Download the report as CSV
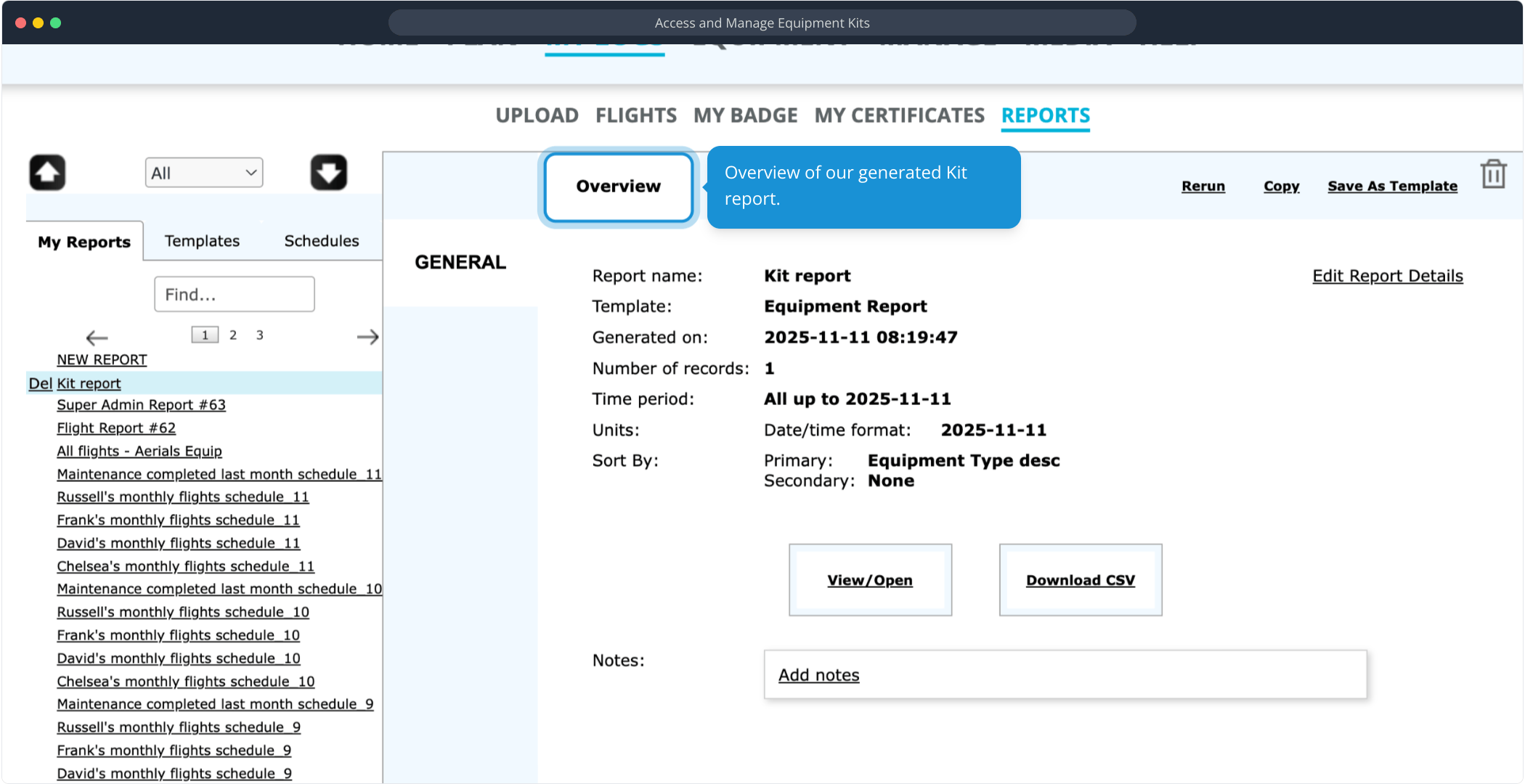Image resolution: width=1525 pixels, height=784 pixels. pyautogui.click(x=1080, y=580)
